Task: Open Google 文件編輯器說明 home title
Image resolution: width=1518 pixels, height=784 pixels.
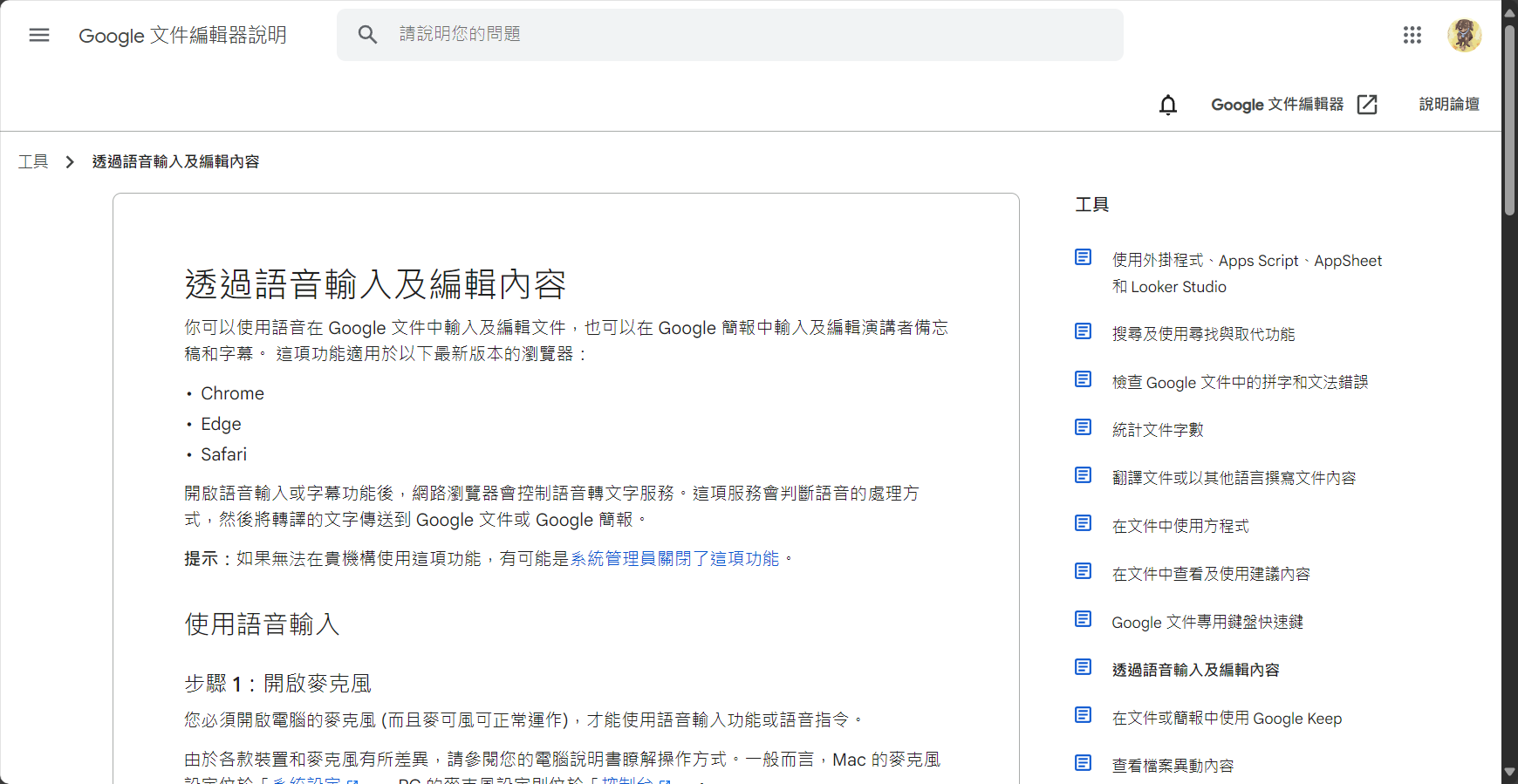Action: coord(182,36)
